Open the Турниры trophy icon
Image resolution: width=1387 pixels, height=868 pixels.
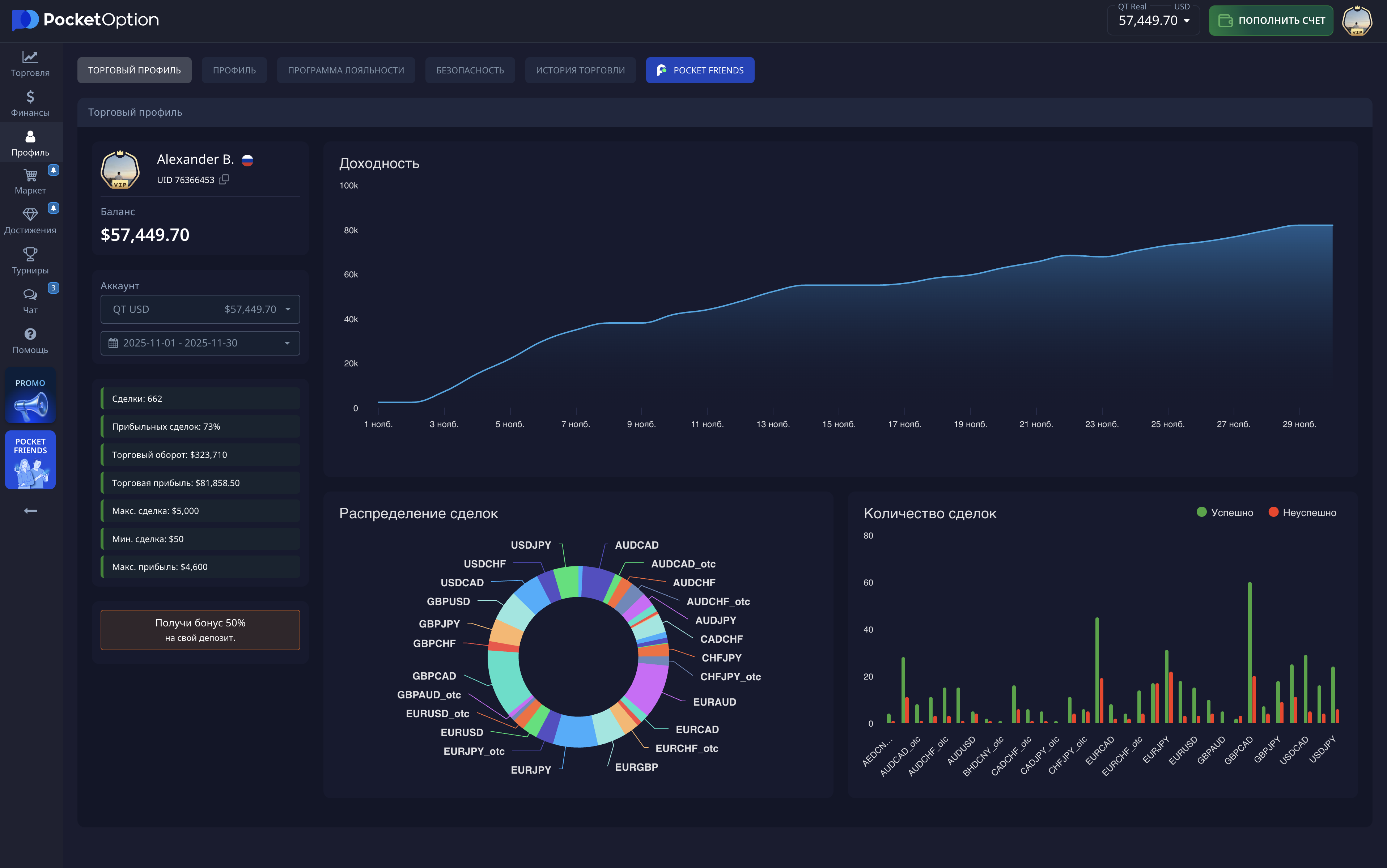pos(30,254)
